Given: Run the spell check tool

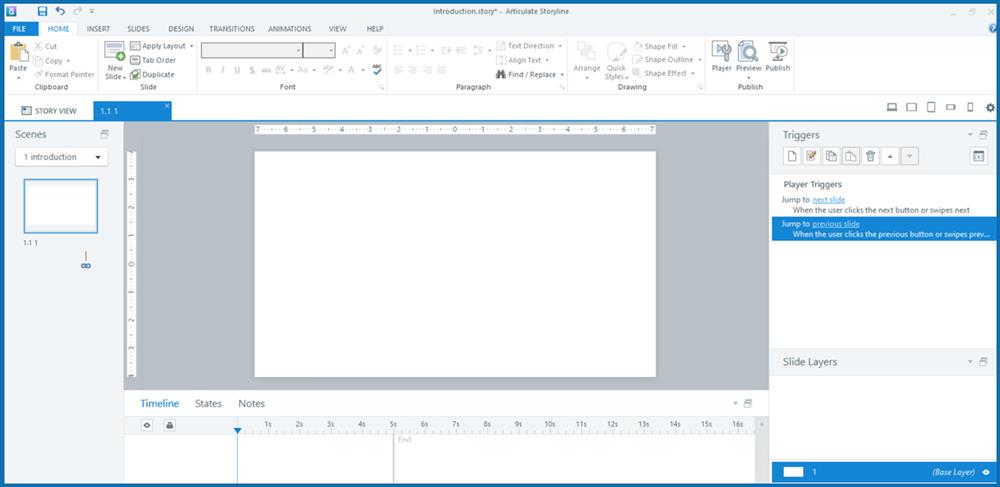Looking at the screenshot, I should pyautogui.click(x=377, y=70).
